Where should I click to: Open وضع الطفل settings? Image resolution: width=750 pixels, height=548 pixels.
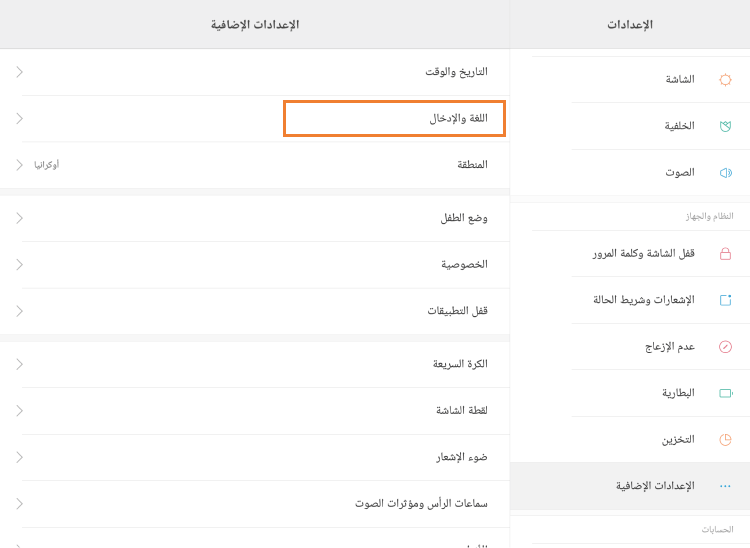[255, 218]
